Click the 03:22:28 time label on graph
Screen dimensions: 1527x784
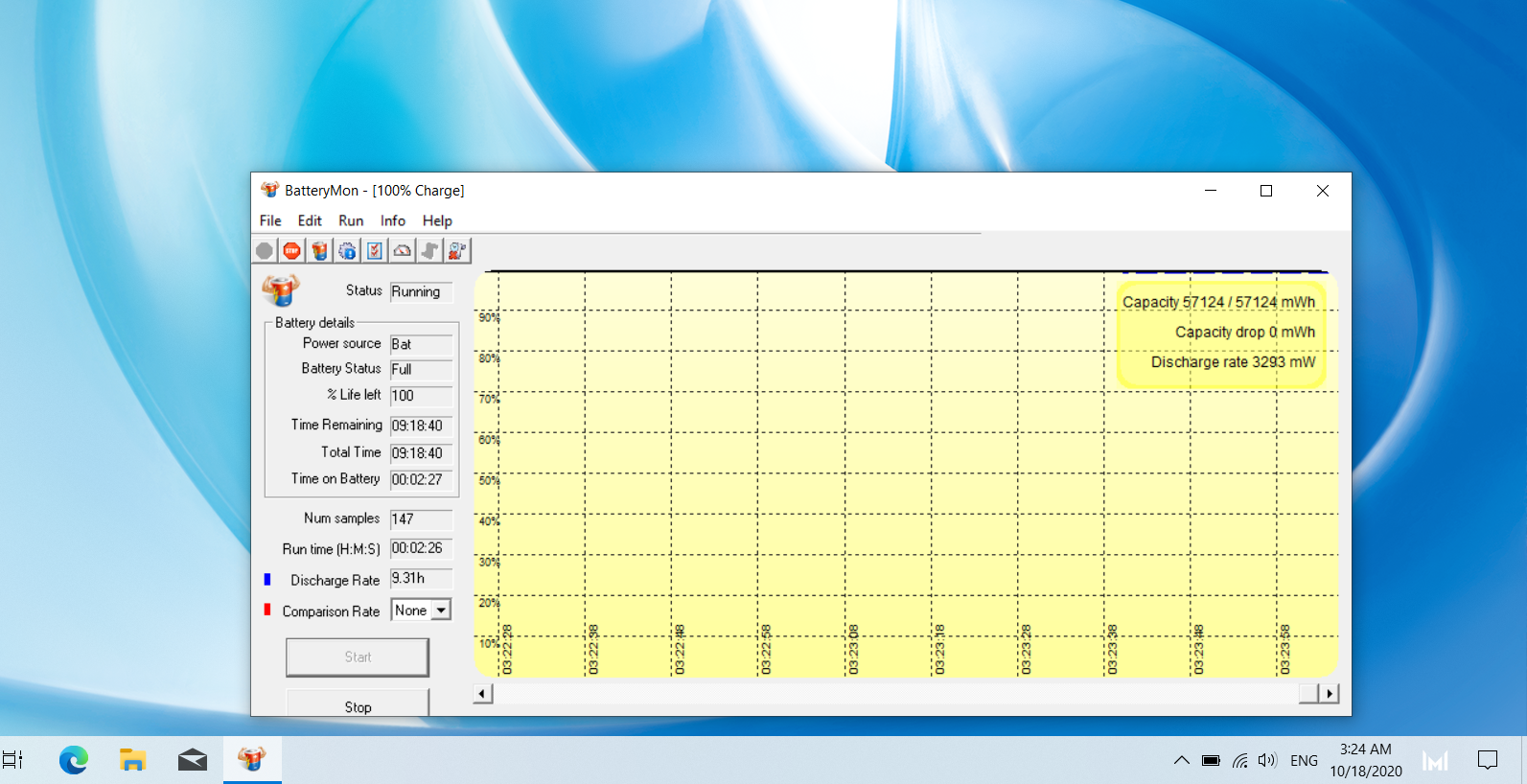click(x=507, y=650)
